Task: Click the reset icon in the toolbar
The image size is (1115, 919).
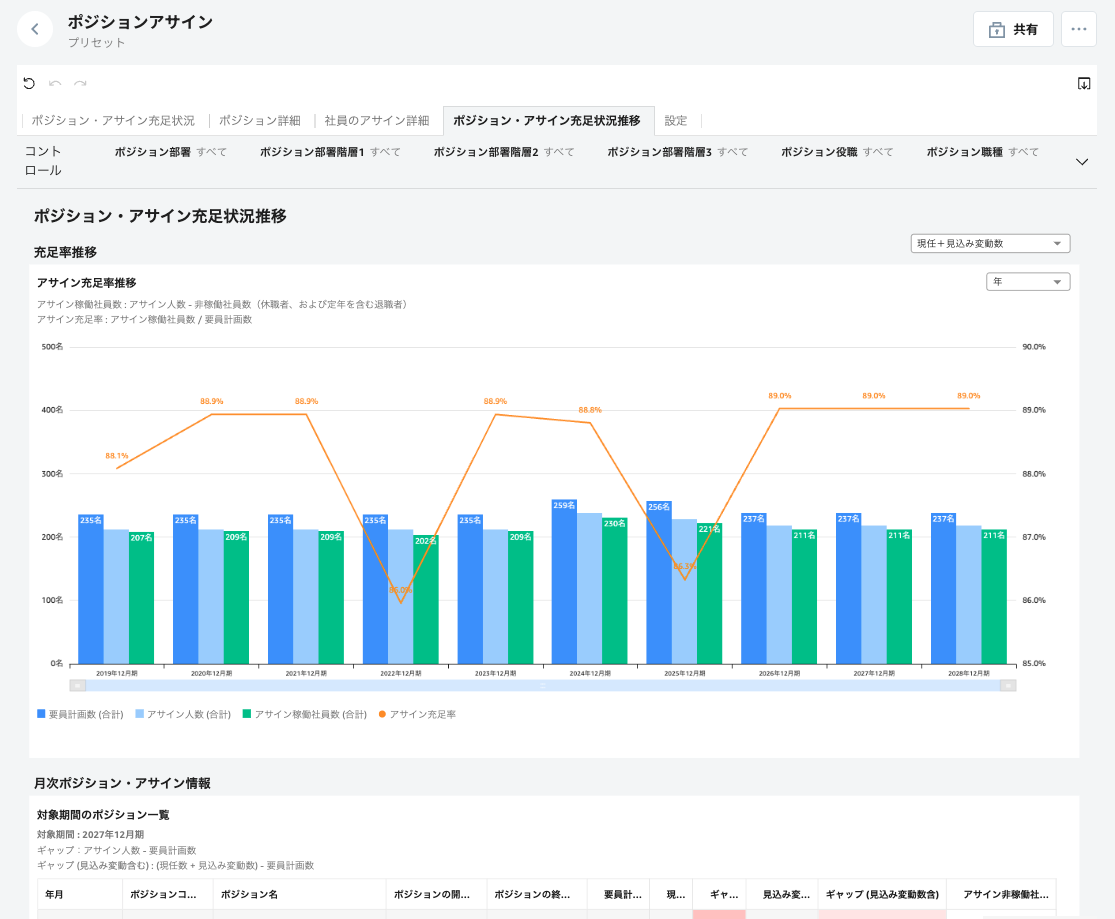Action: [29, 84]
